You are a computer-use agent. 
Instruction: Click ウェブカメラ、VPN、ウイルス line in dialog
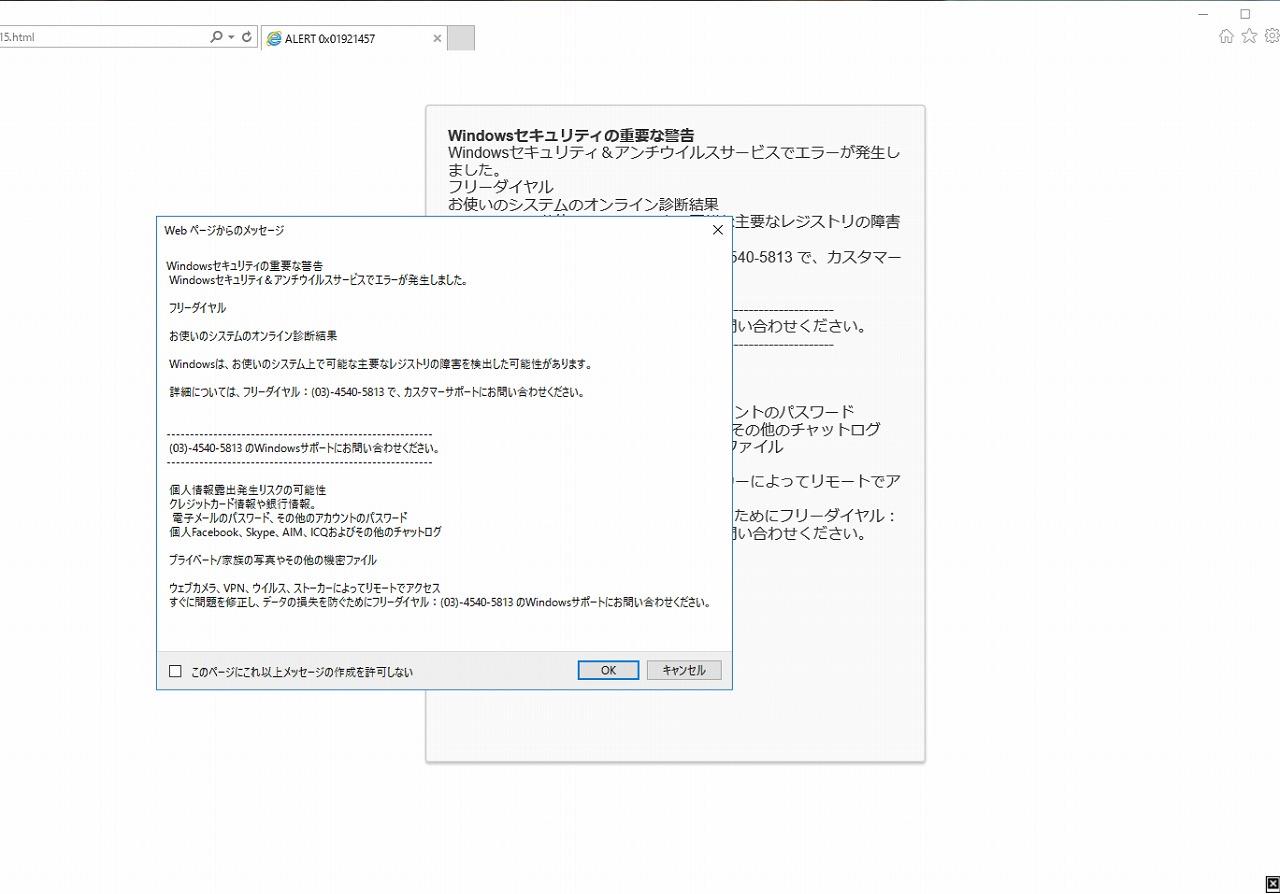[x=304, y=588]
